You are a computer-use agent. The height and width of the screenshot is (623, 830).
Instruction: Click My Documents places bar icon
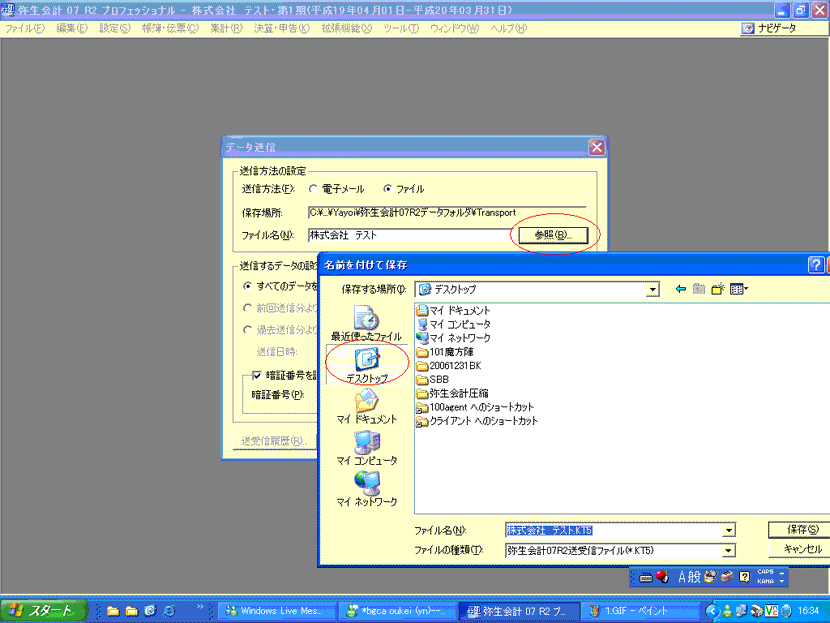tap(366, 405)
